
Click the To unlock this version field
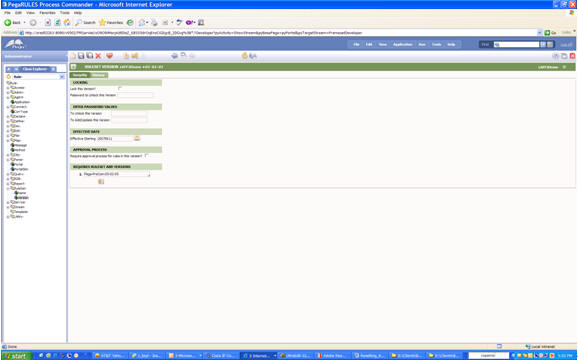click(x=129, y=114)
